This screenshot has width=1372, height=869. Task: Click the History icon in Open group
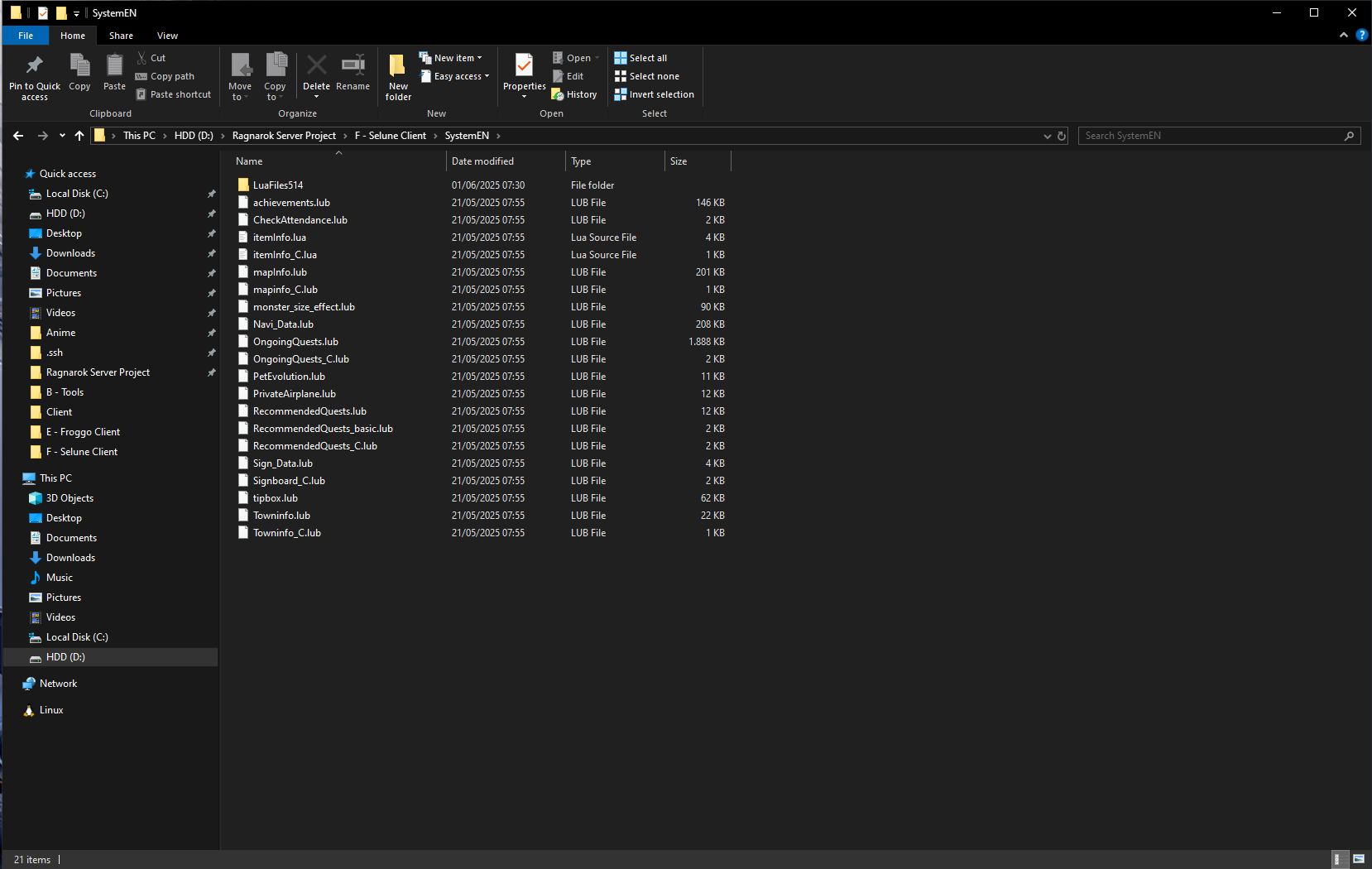click(558, 94)
